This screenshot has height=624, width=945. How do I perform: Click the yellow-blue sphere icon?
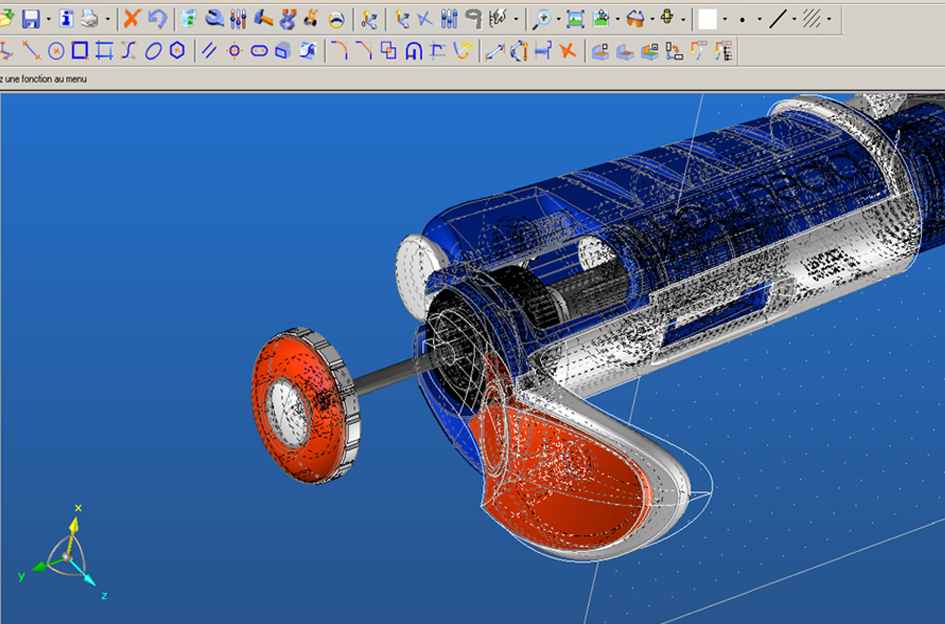point(336,19)
